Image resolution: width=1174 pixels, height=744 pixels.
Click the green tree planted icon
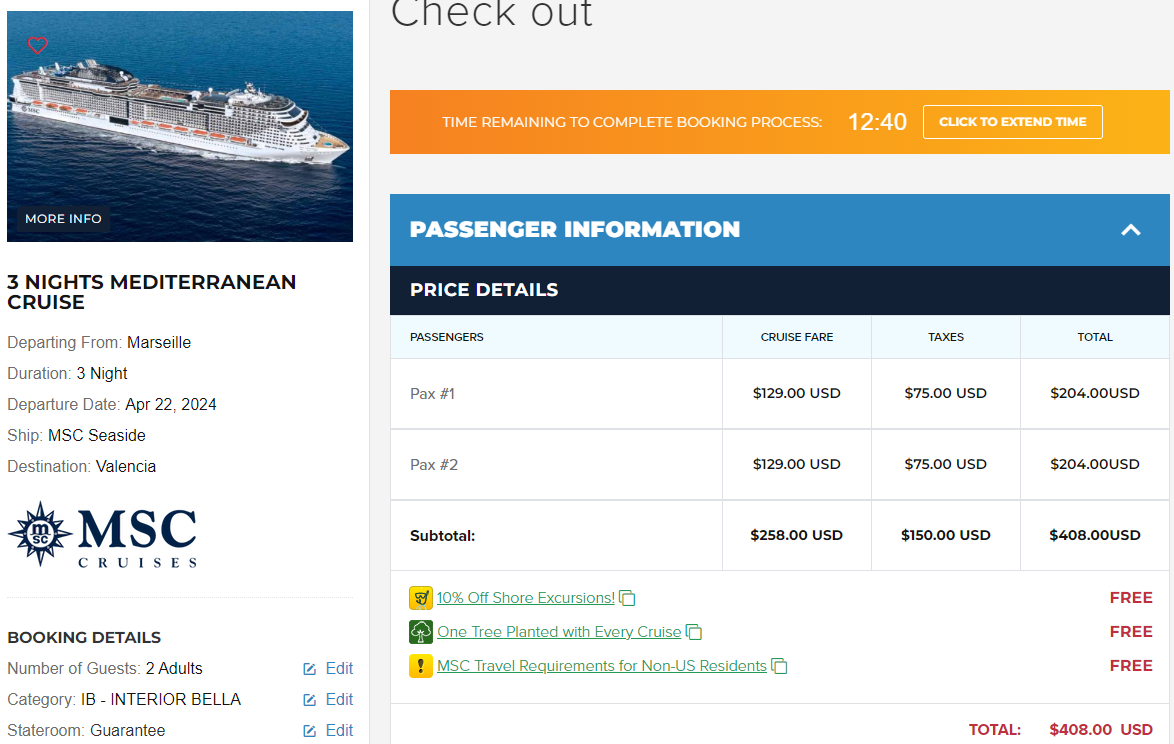[x=421, y=632]
